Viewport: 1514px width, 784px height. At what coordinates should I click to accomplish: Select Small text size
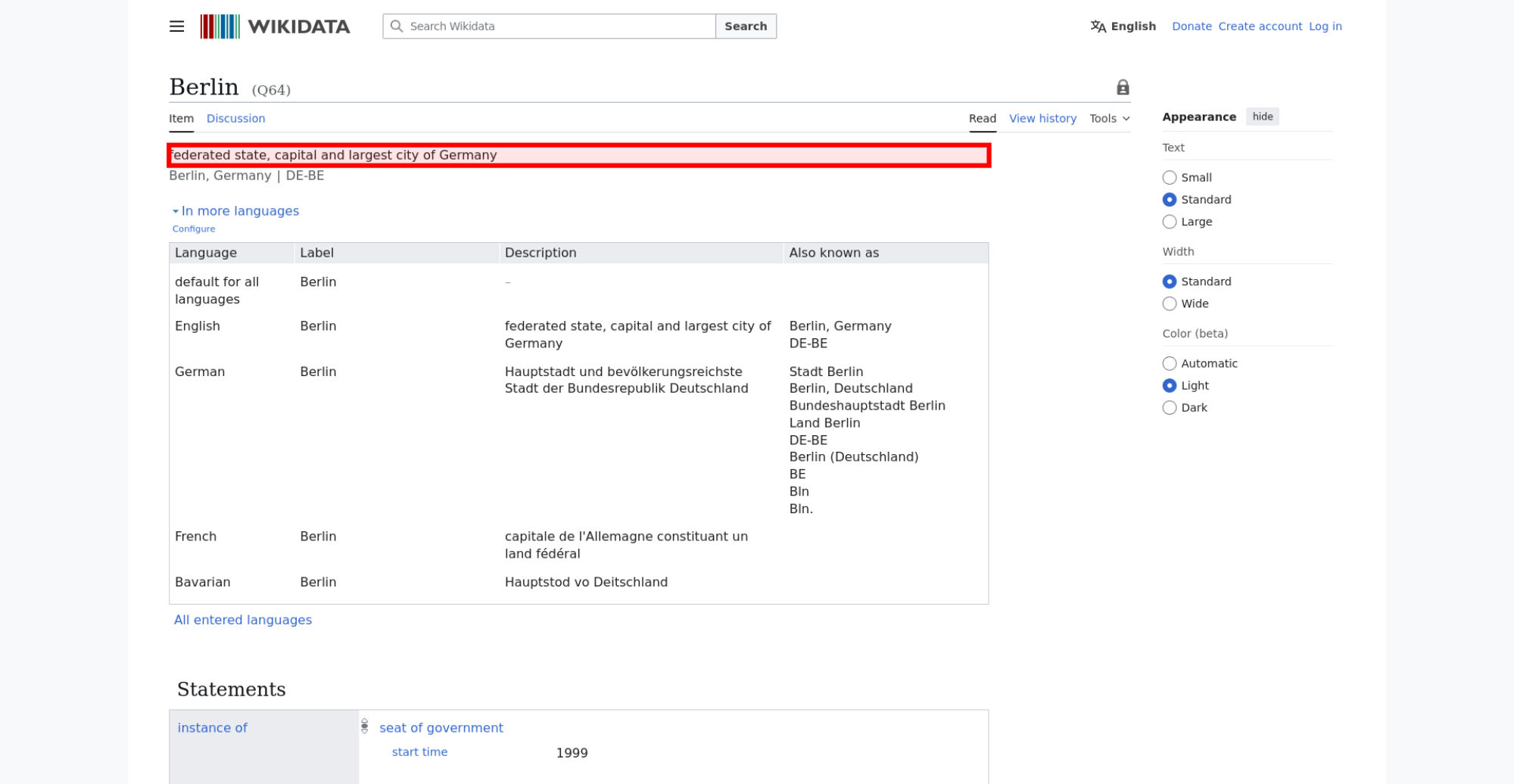(x=1170, y=178)
